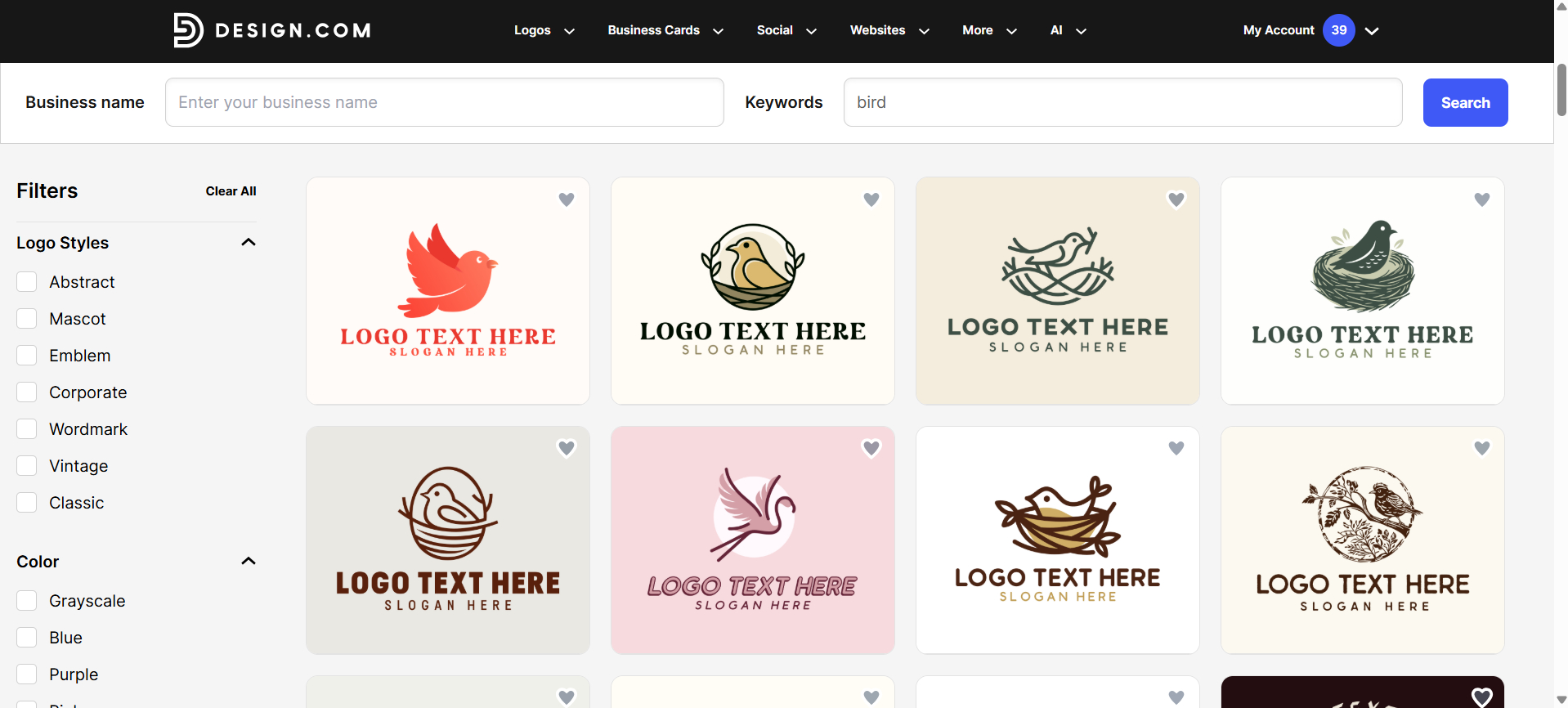Tick the Emblem checkbox

click(x=27, y=356)
